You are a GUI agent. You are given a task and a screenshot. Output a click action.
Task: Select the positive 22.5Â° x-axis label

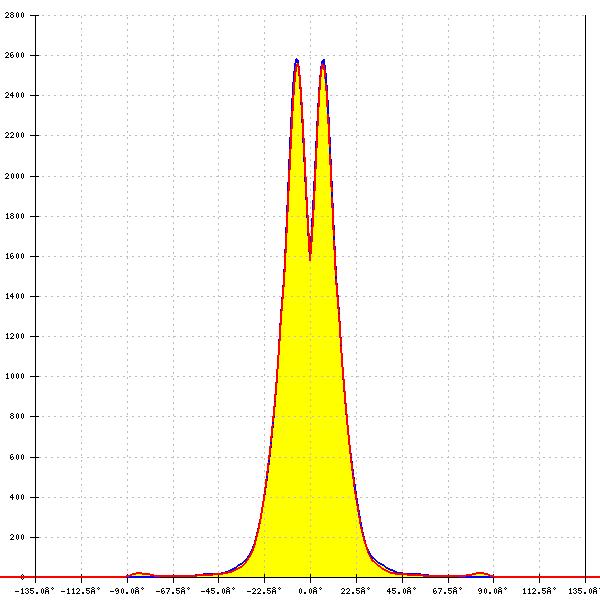coord(355,591)
